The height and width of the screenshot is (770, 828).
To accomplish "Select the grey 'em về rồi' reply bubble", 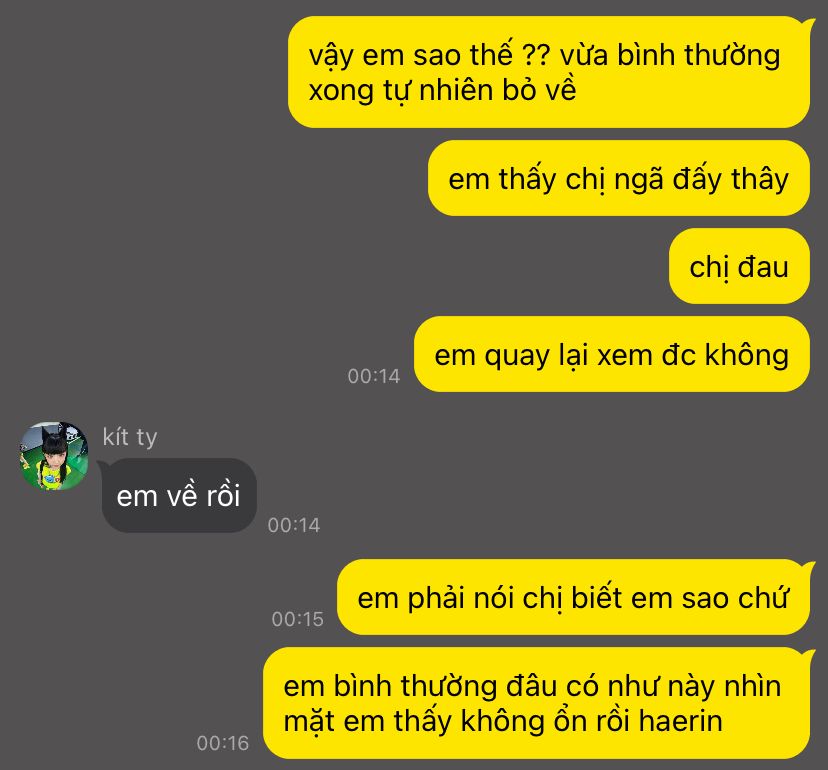I will [179, 495].
